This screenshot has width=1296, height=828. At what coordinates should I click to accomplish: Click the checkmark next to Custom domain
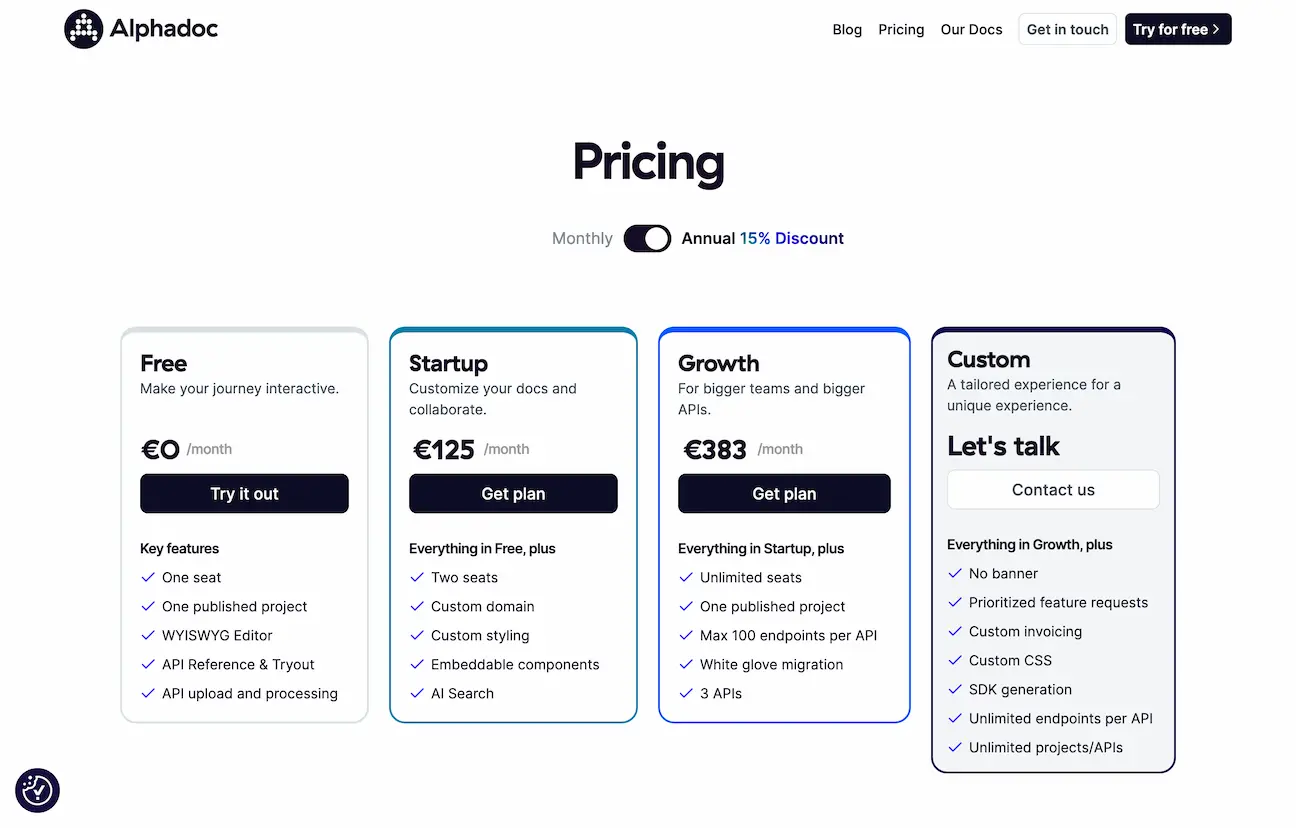[417, 606]
